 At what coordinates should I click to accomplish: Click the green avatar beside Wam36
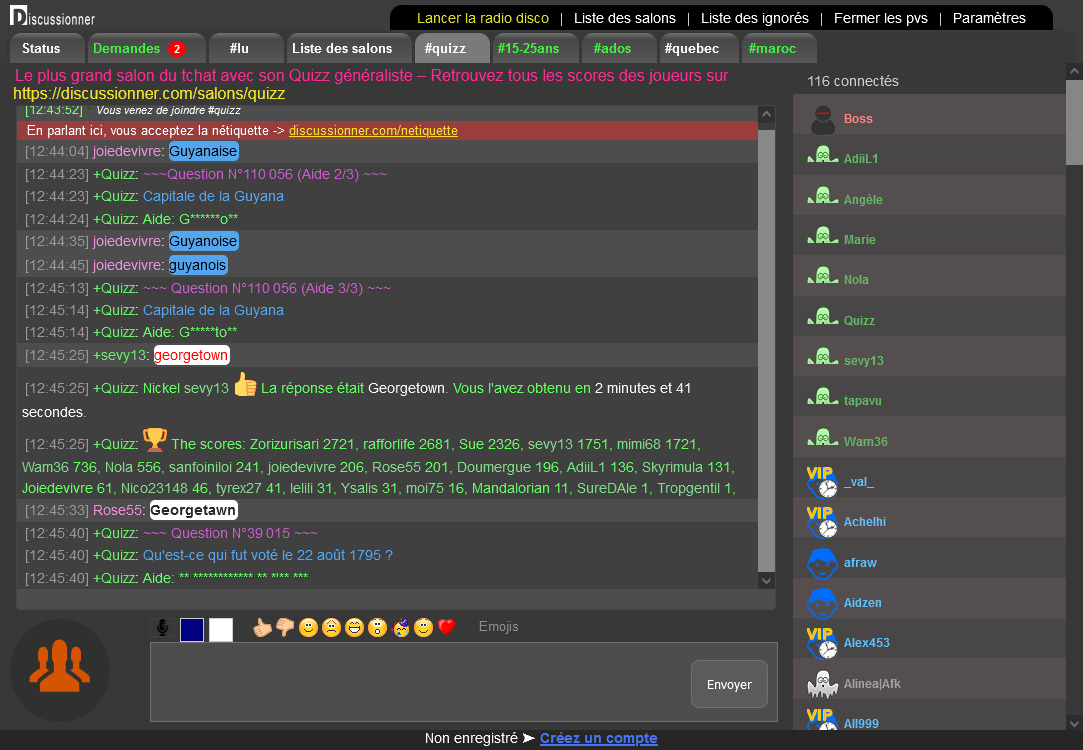point(823,439)
